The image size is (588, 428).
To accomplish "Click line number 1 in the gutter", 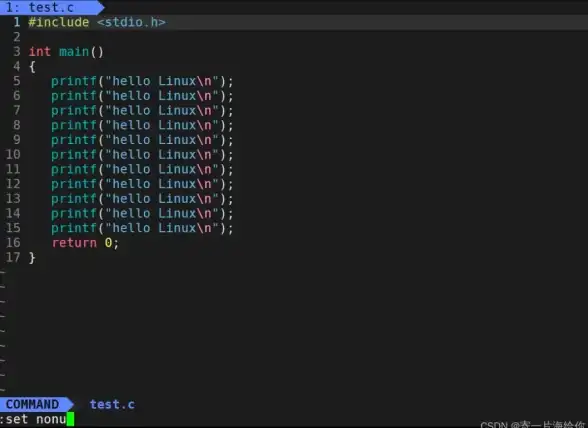I will tap(17, 22).
